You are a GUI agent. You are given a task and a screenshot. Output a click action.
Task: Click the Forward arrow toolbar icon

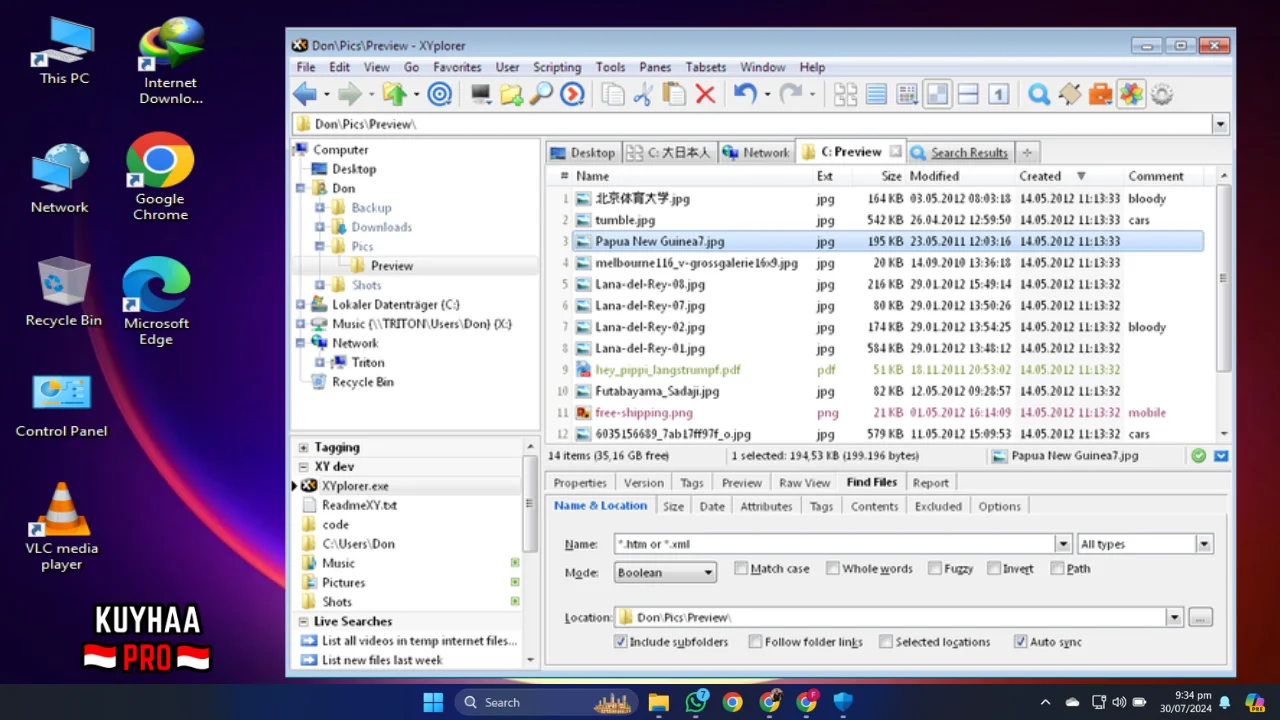(x=349, y=94)
